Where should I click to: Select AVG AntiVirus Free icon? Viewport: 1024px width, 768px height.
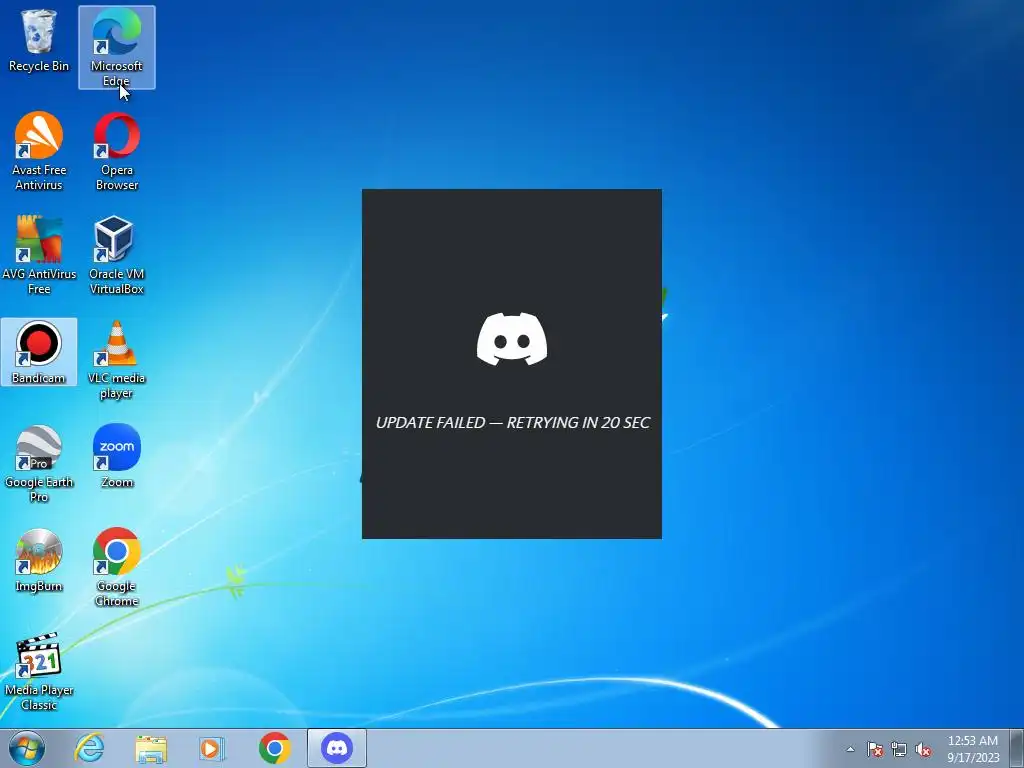click(x=39, y=255)
